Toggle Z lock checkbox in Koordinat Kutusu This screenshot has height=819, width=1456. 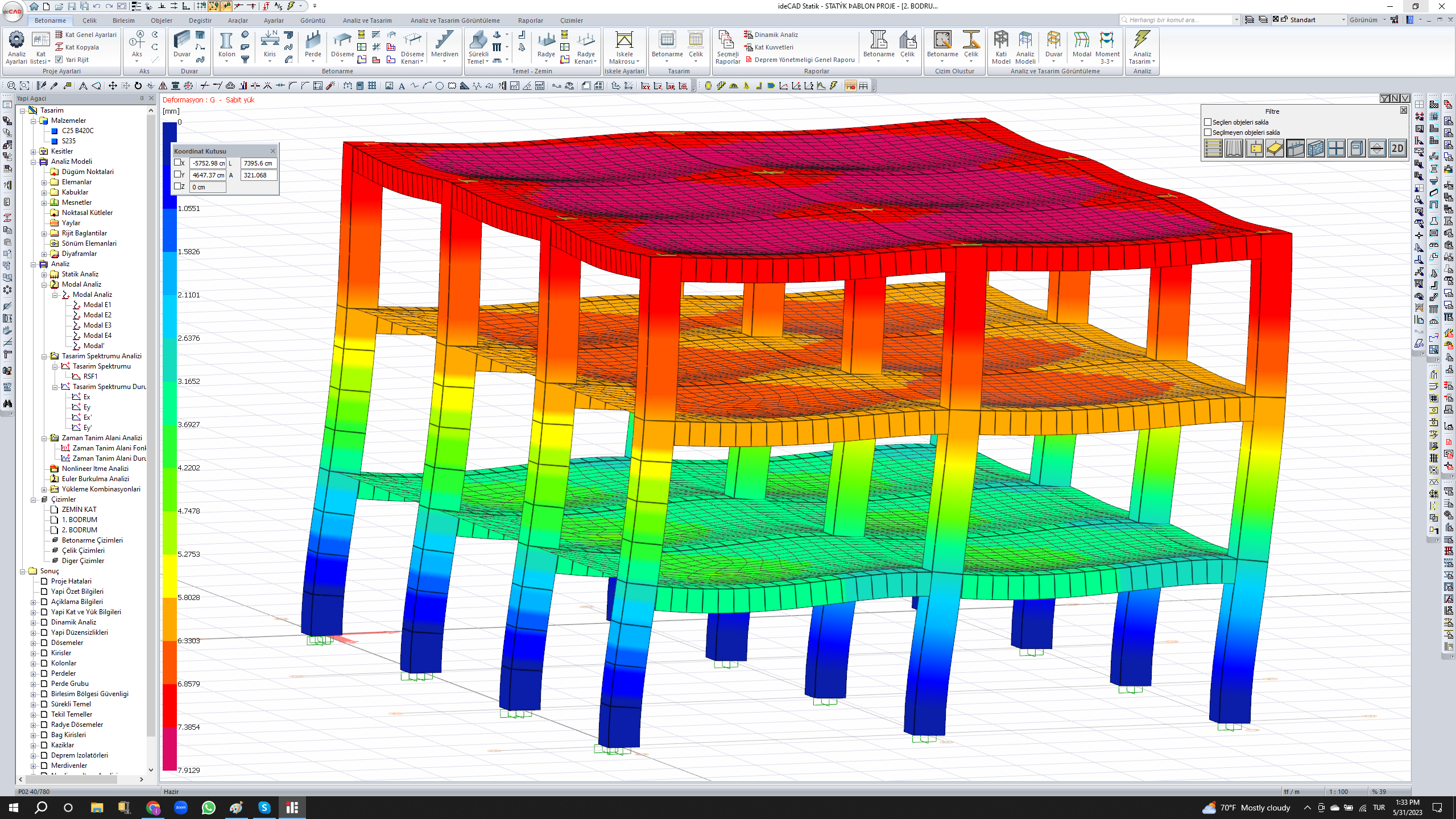click(x=178, y=187)
